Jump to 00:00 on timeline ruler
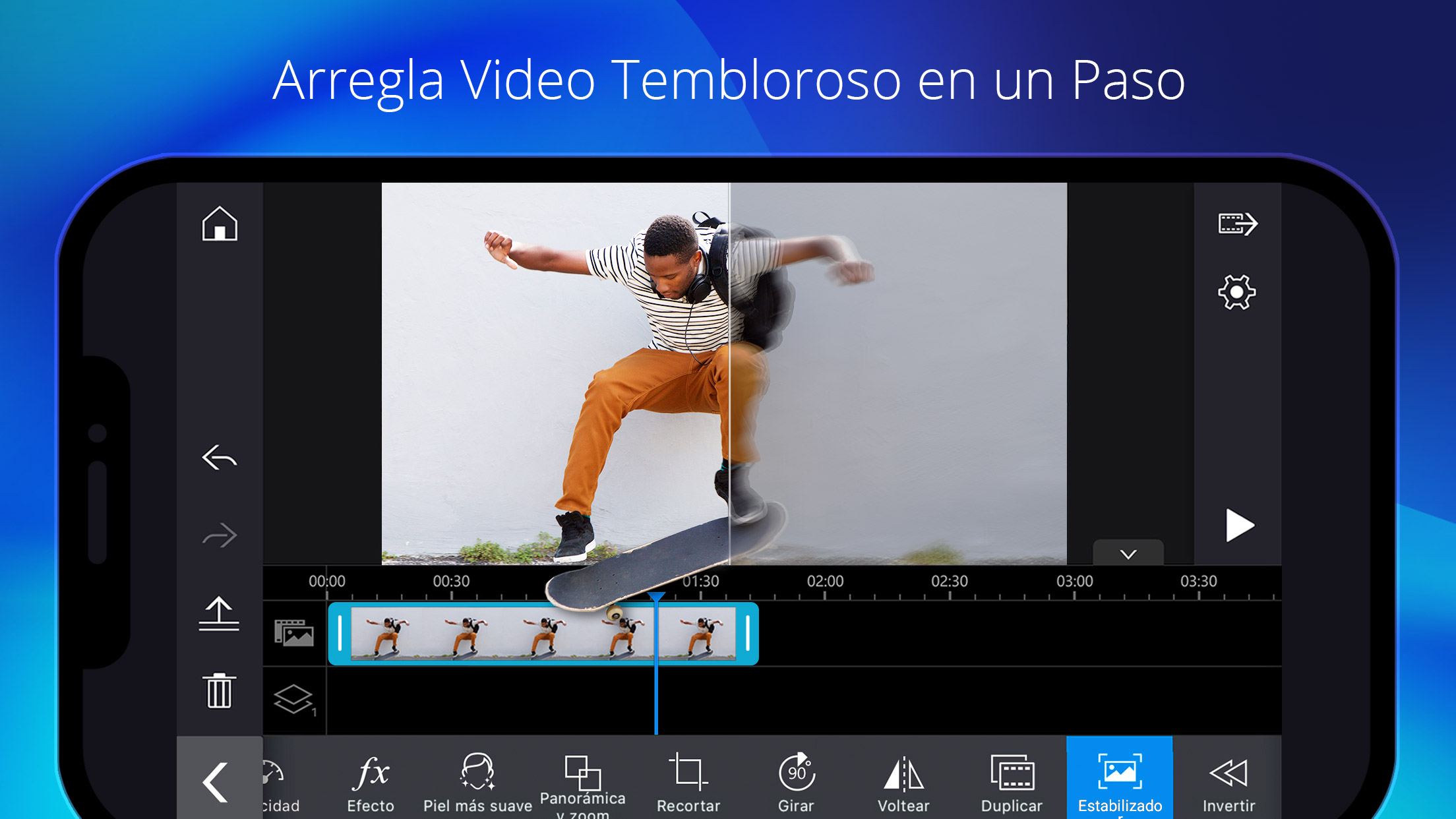 (327, 581)
